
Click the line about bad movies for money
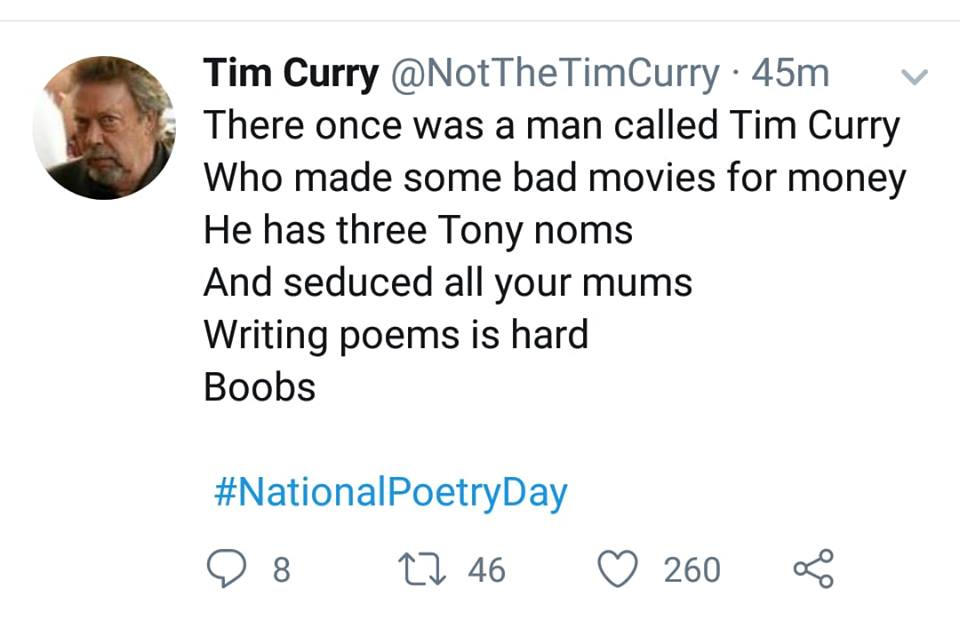pyautogui.click(x=554, y=178)
